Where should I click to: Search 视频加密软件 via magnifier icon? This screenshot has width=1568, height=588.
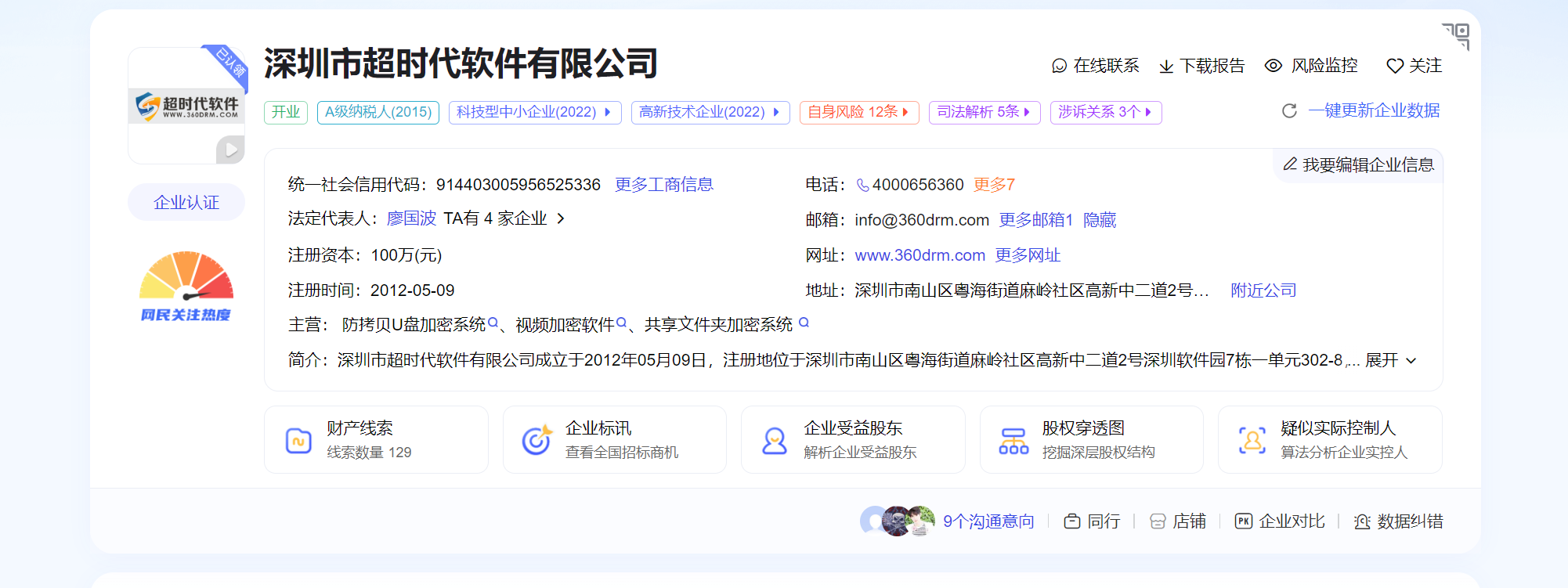[622, 323]
